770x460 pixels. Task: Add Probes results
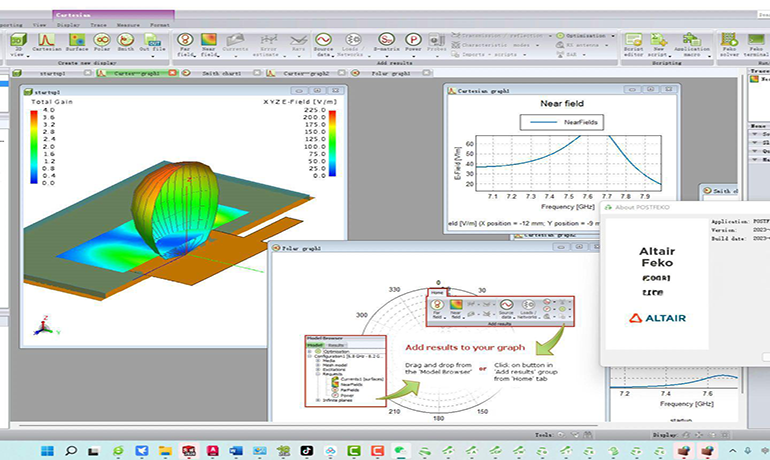pos(436,42)
